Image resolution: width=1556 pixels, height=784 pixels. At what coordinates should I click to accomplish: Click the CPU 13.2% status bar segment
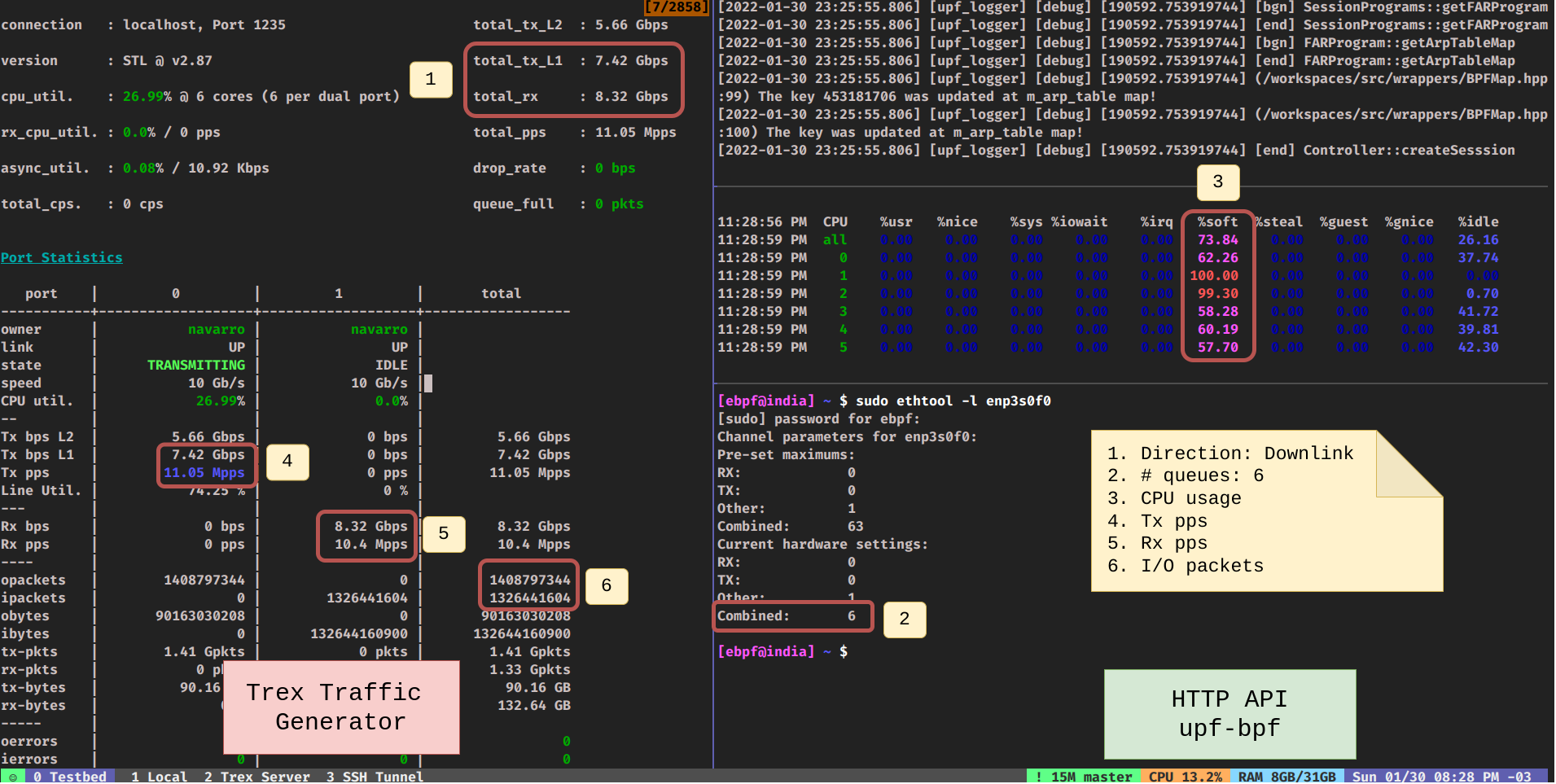[x=1185, y=777]
